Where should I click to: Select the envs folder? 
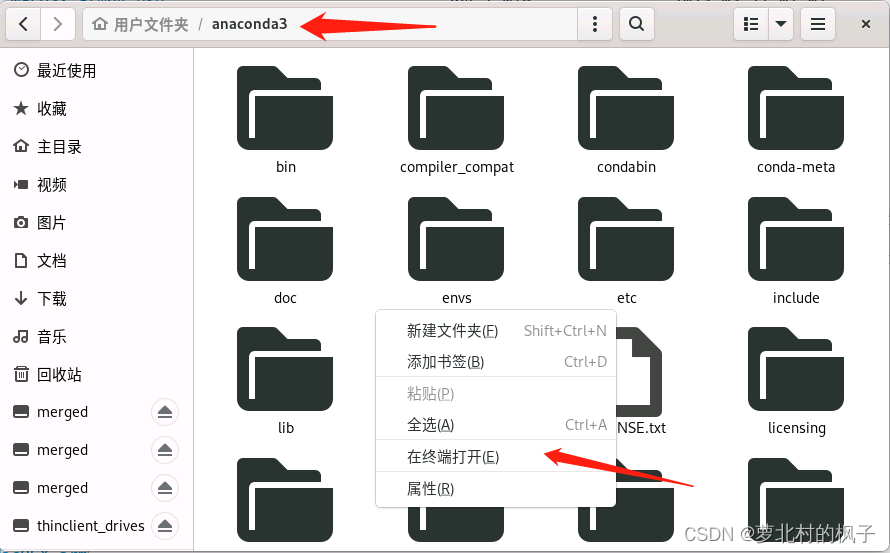(x=456, y=250)
